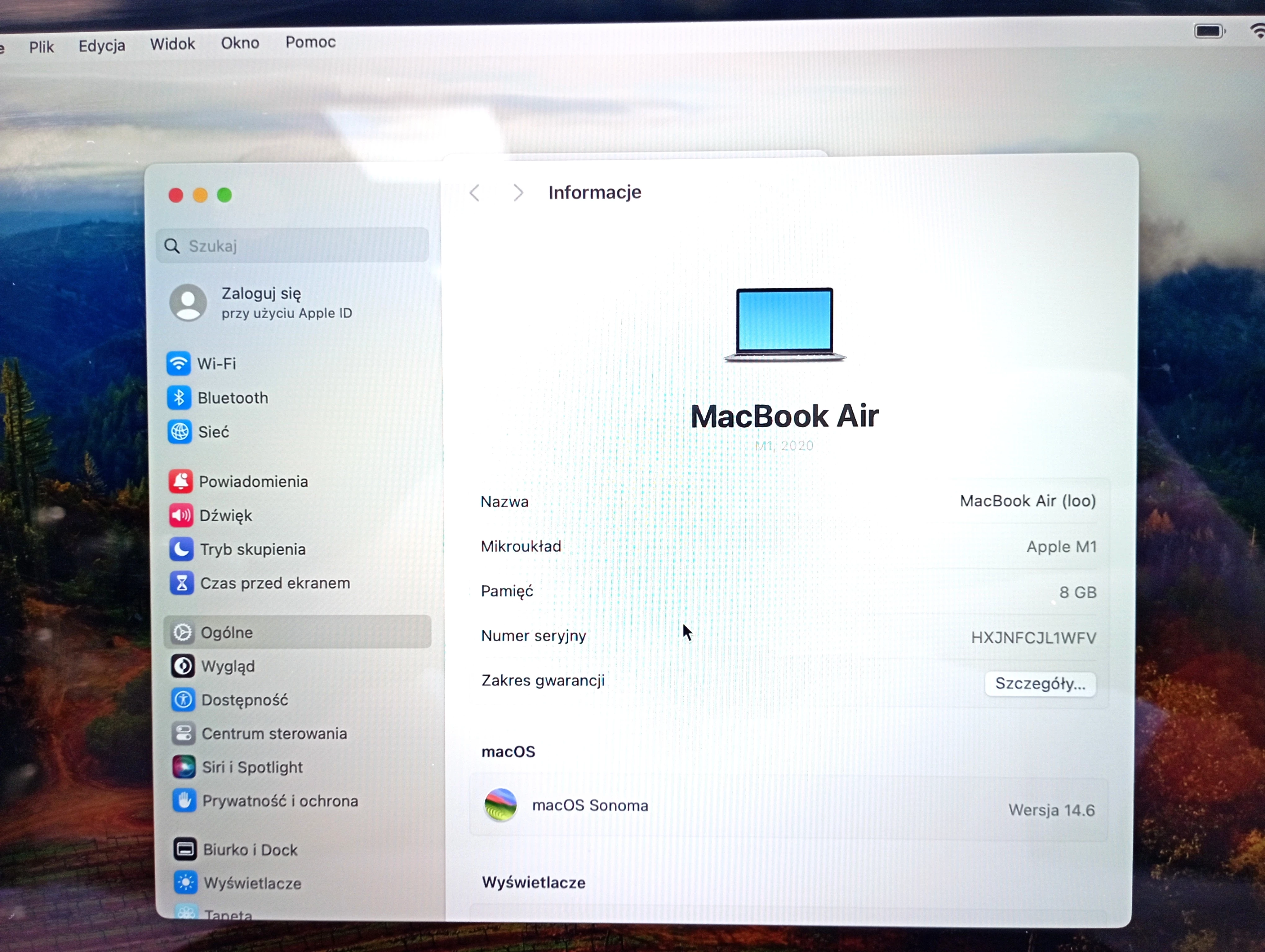Open the Okno menu
This screenshot has height=952, width=1265.
click(240, 43)
